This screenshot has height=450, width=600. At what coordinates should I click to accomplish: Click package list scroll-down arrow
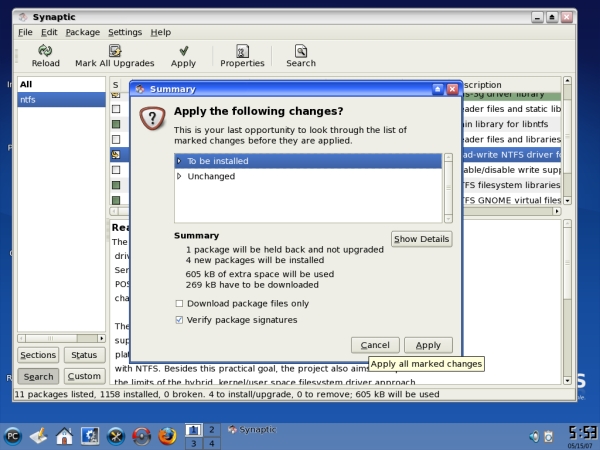(x=567, y=201)
